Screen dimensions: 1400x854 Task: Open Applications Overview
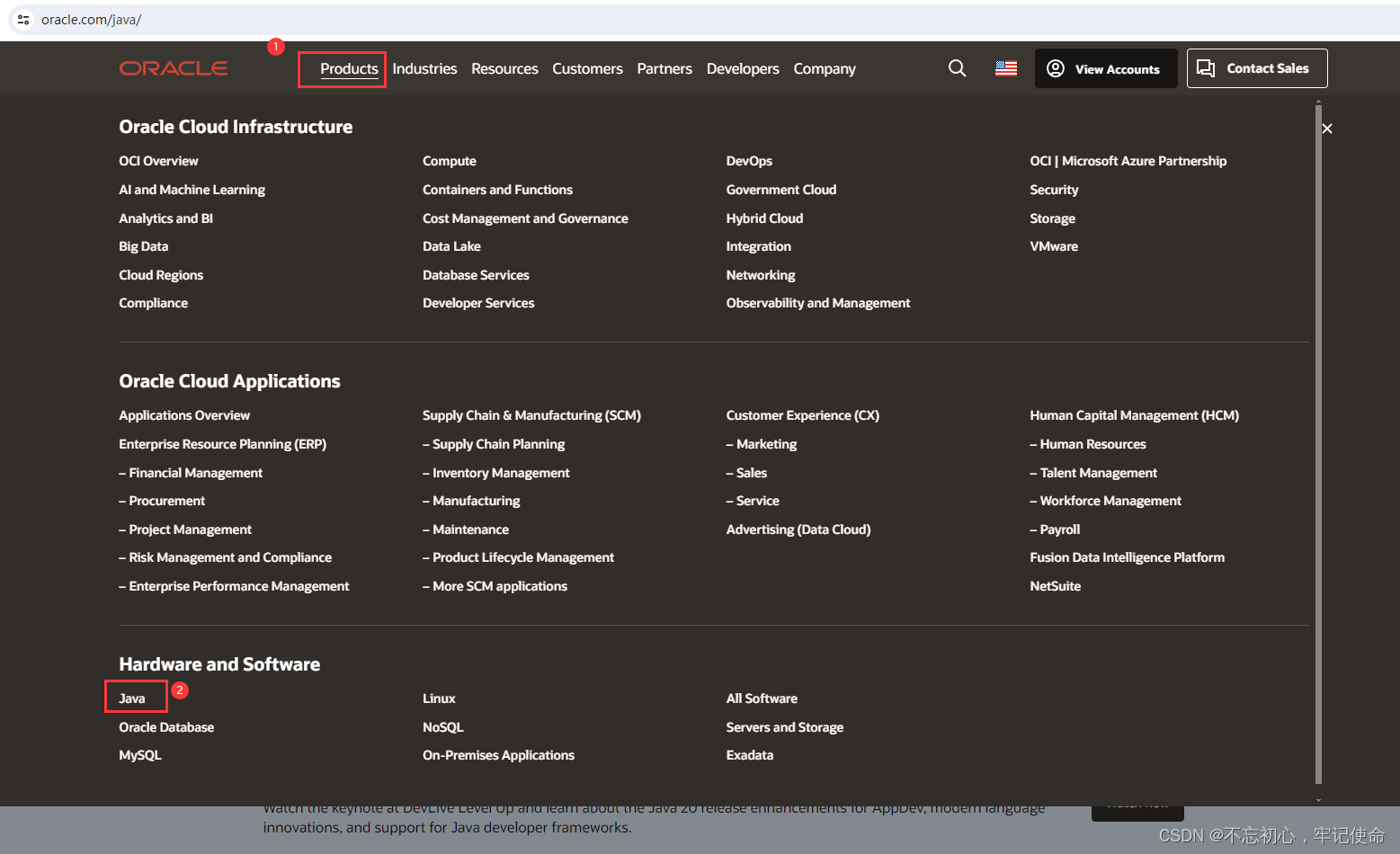point(184,415)
